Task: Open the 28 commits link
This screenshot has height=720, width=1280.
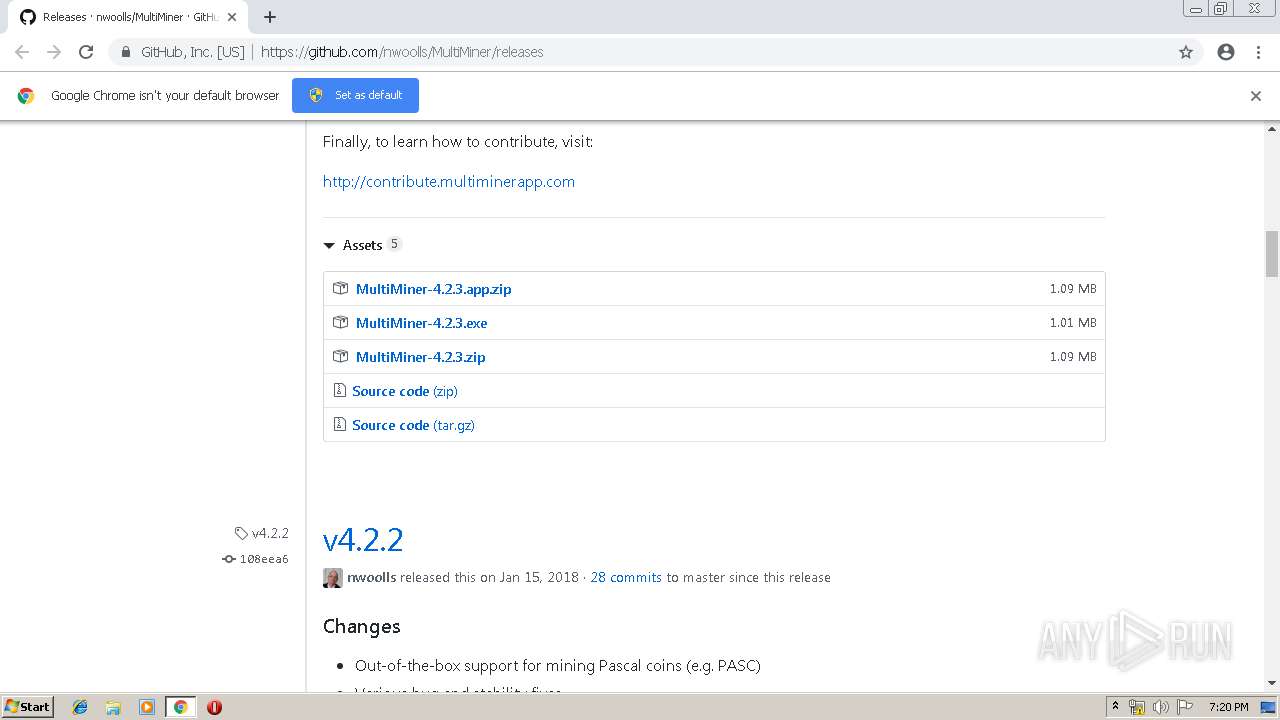Action: 626,577
